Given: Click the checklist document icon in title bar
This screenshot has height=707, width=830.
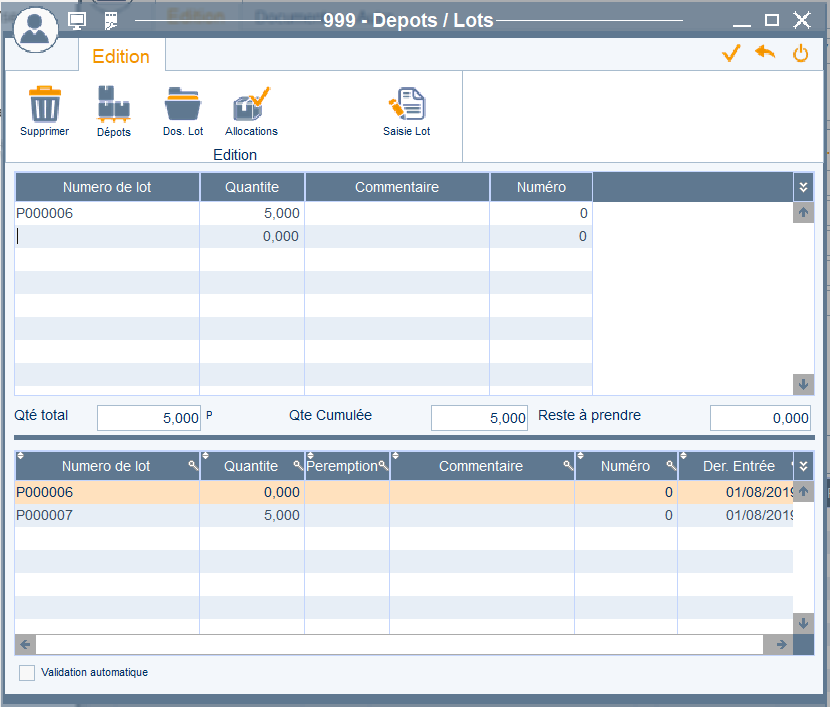Looking at the screenshot, I should pos(111,21).
